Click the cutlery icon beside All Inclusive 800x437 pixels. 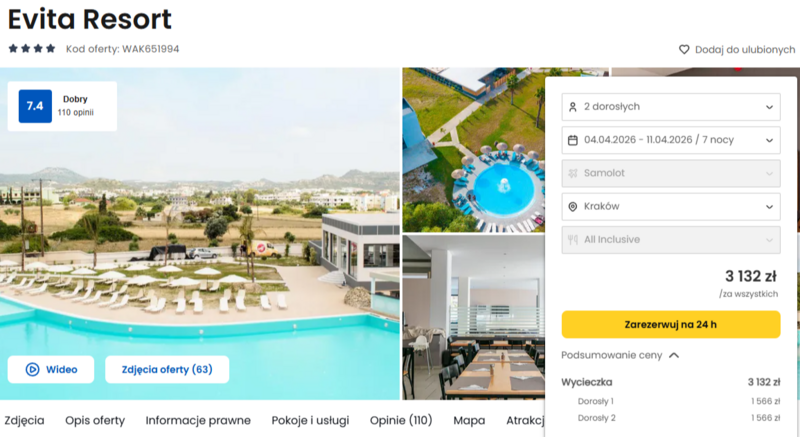click(x=572, y=240)
